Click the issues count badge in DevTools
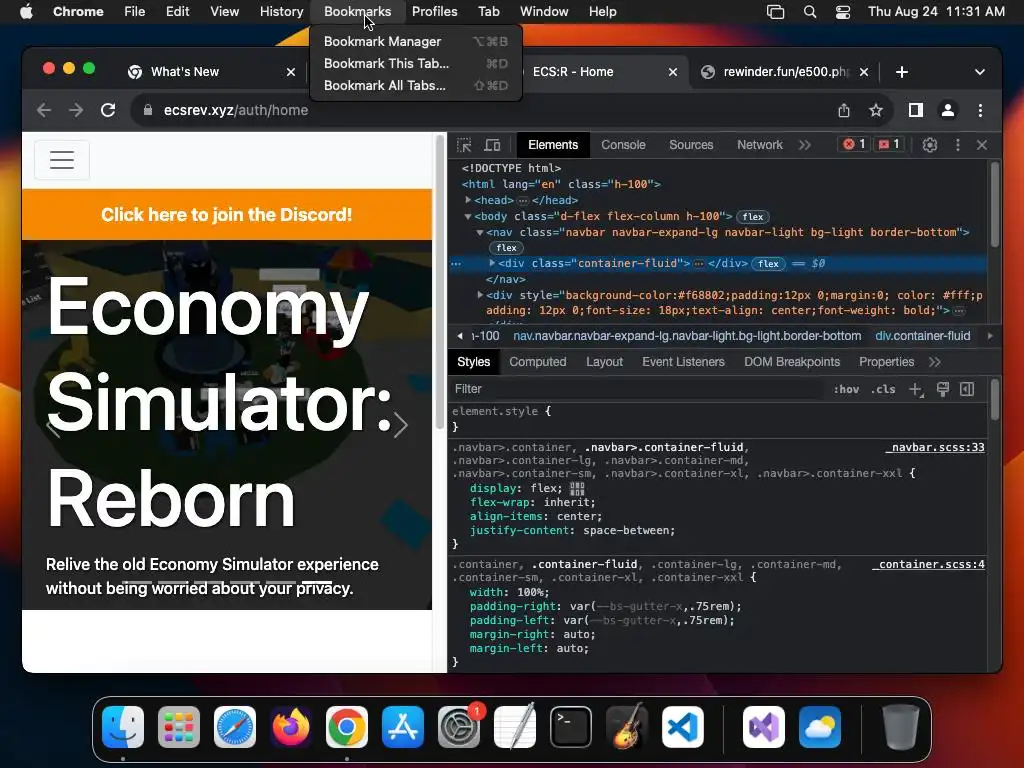Image resolution: width=1024 pixels, height=768 pixels. point(889,144)
